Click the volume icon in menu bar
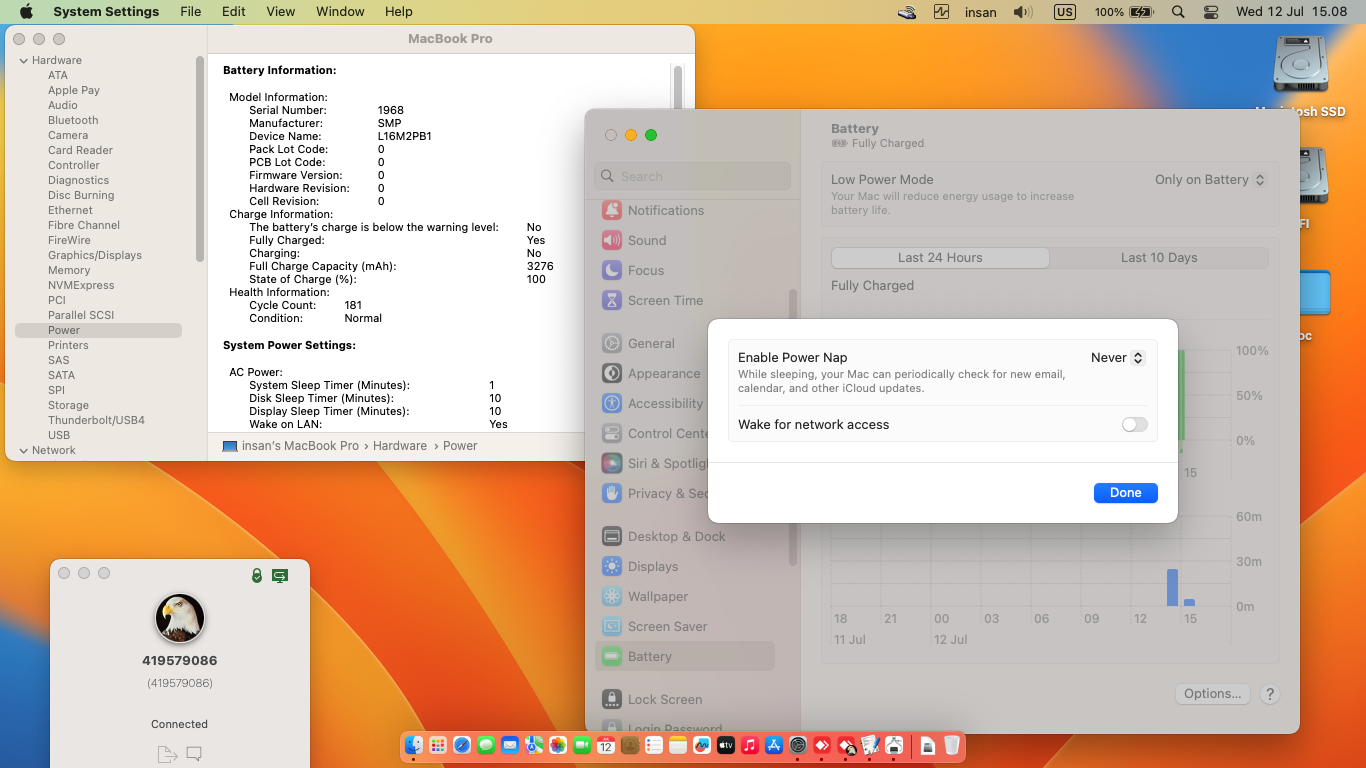 1022,12
